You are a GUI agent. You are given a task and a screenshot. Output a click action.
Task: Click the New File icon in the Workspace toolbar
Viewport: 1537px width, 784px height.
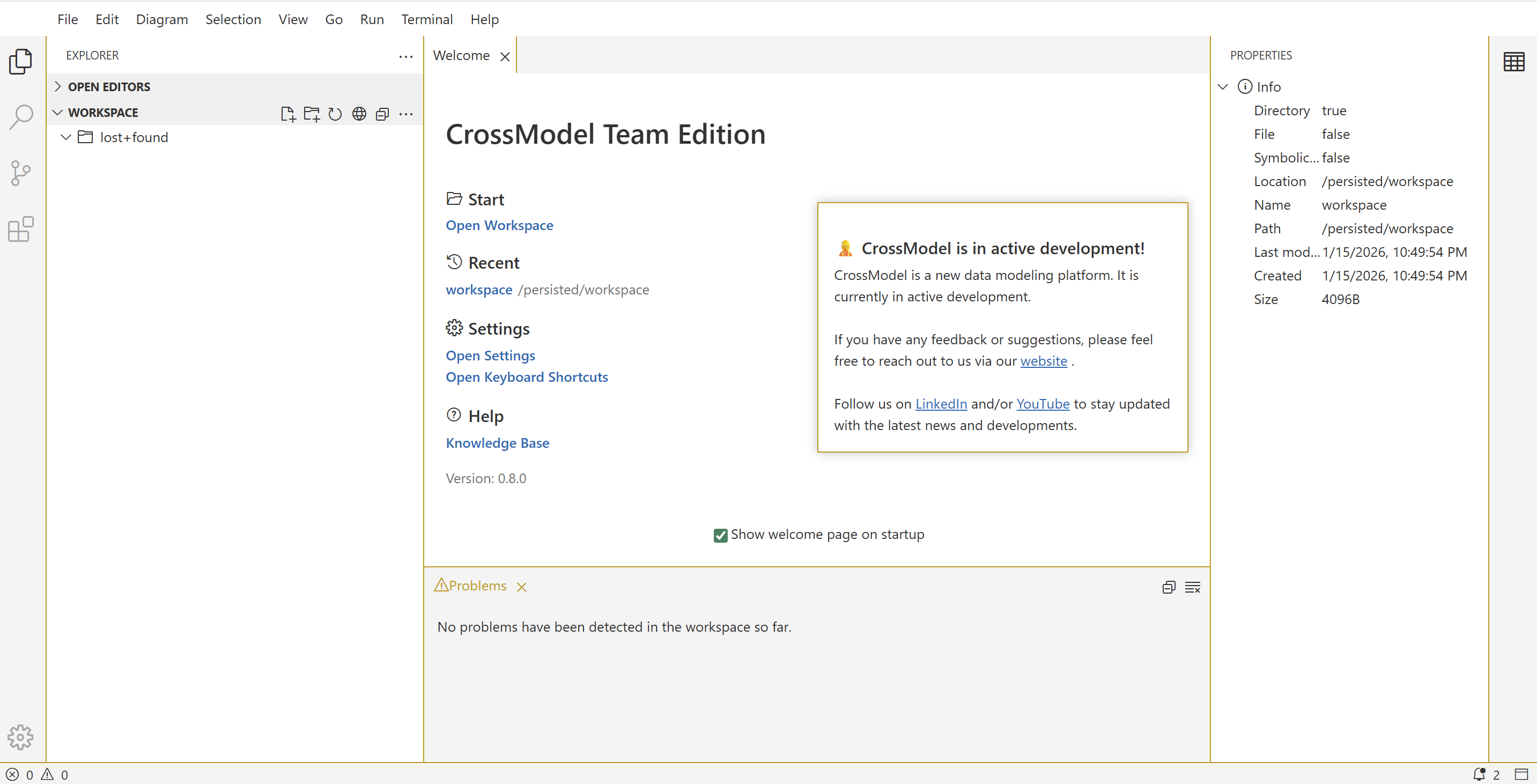pyautogui.click(x=287, y=113)
